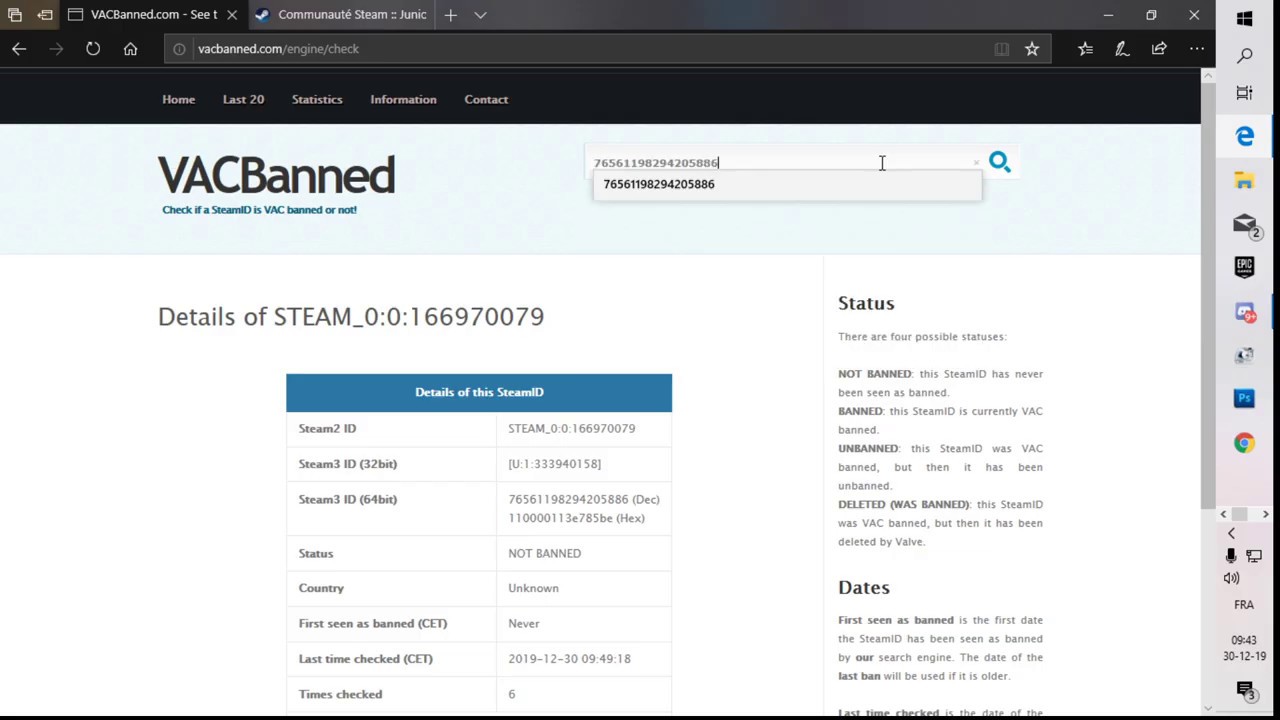Click the First seen as banned value Never
Image resolution: width=1280 pixels, height=720 pixels.
pyautogui.click(x=524, y=623)
